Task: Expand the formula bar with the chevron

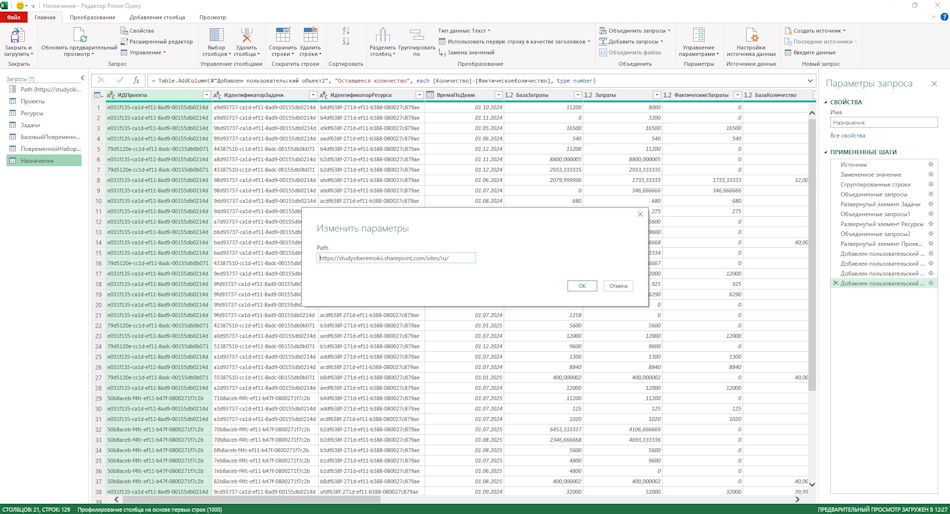Action: [810, 81]
